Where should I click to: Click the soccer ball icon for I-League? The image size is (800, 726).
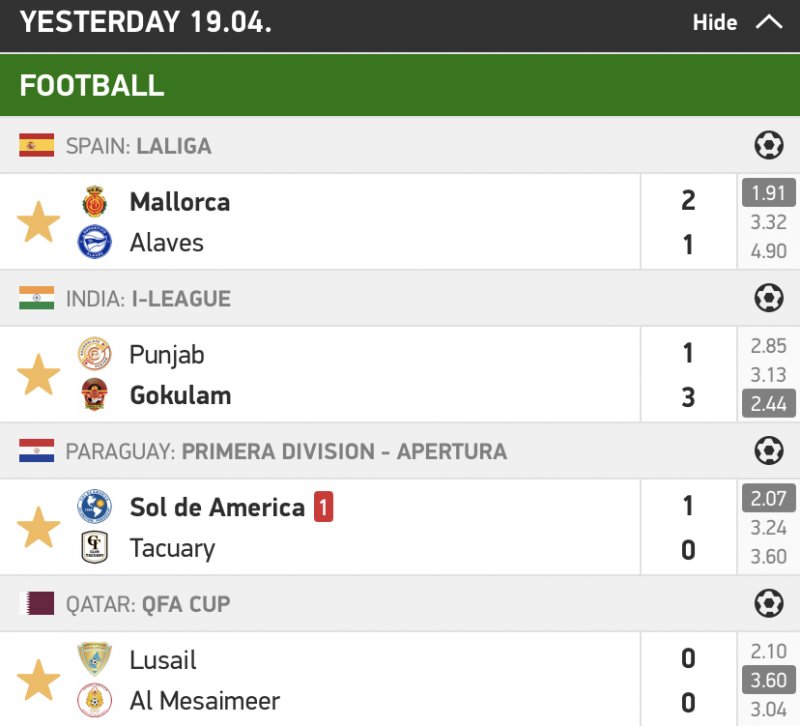tap(768, 298)
